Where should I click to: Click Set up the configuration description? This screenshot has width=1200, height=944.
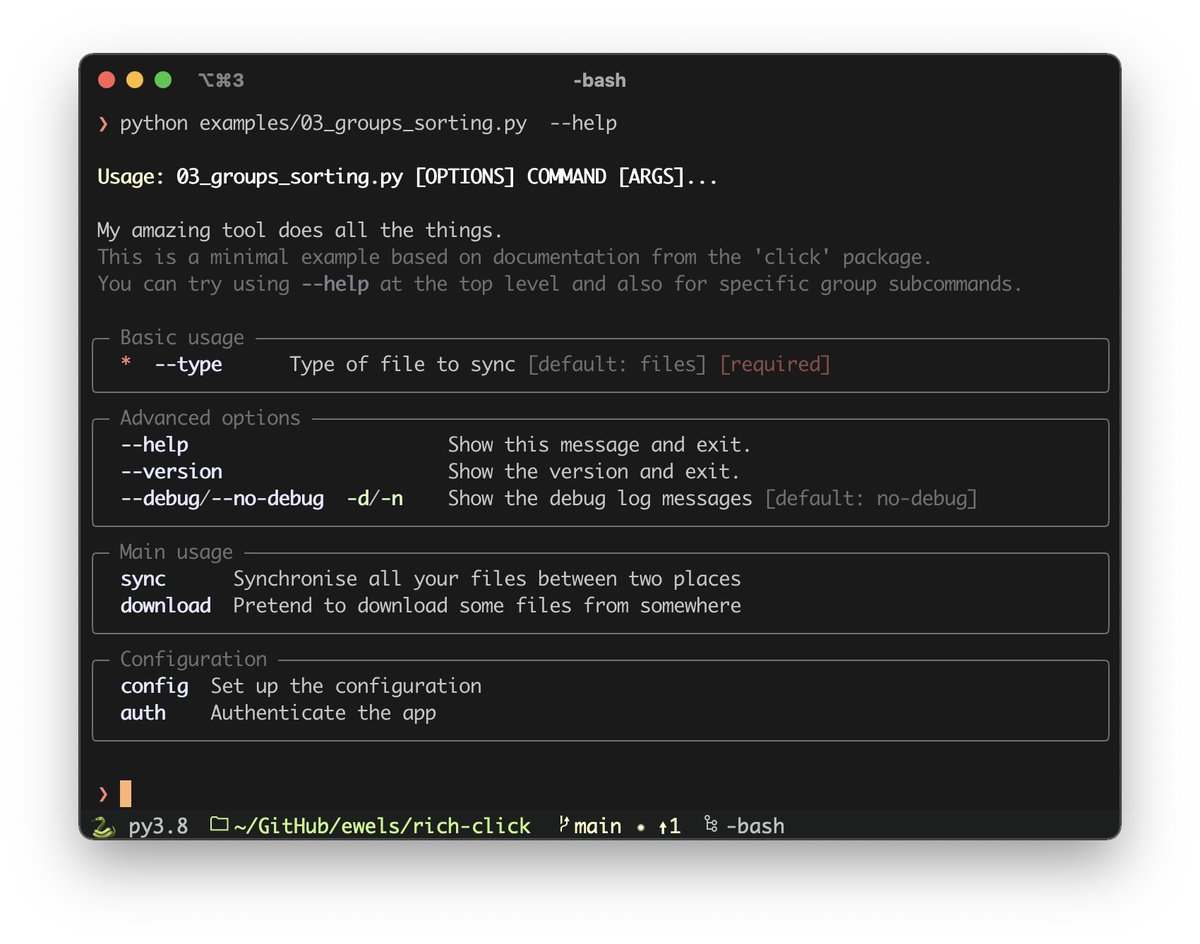pos(346,686)
